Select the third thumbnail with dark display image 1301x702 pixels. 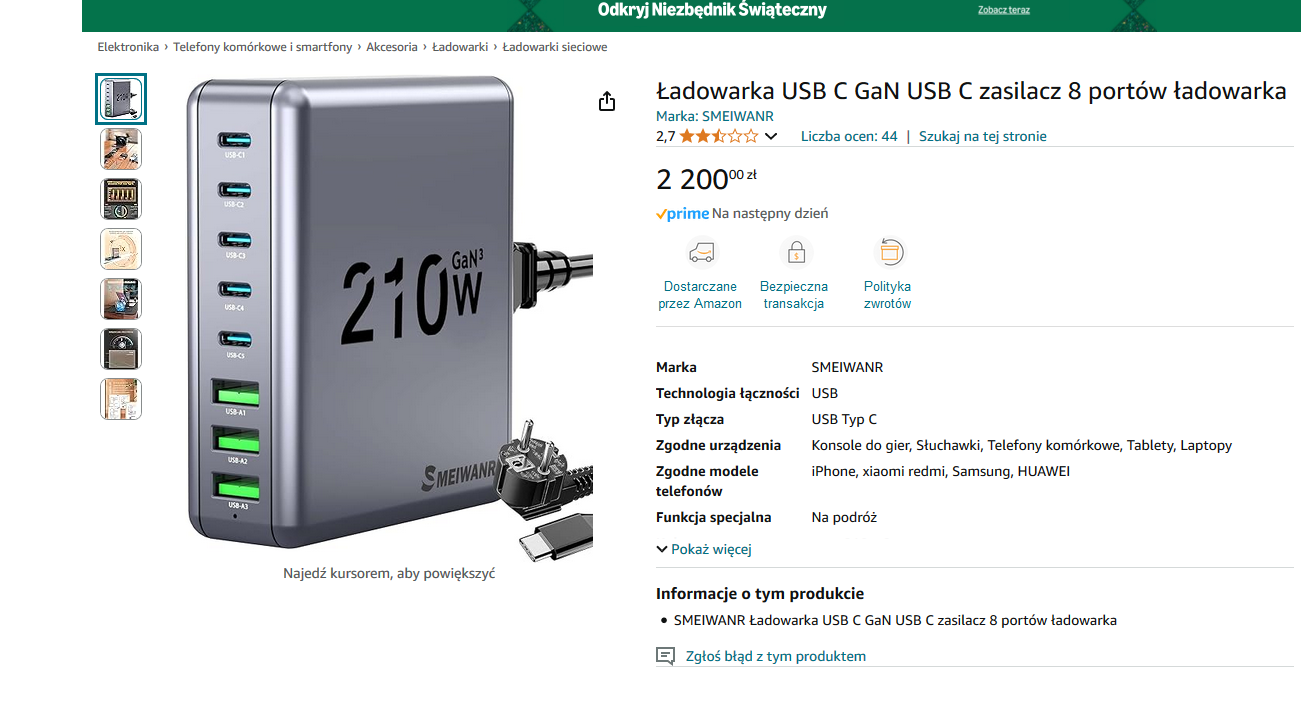(x=121, y=199)
